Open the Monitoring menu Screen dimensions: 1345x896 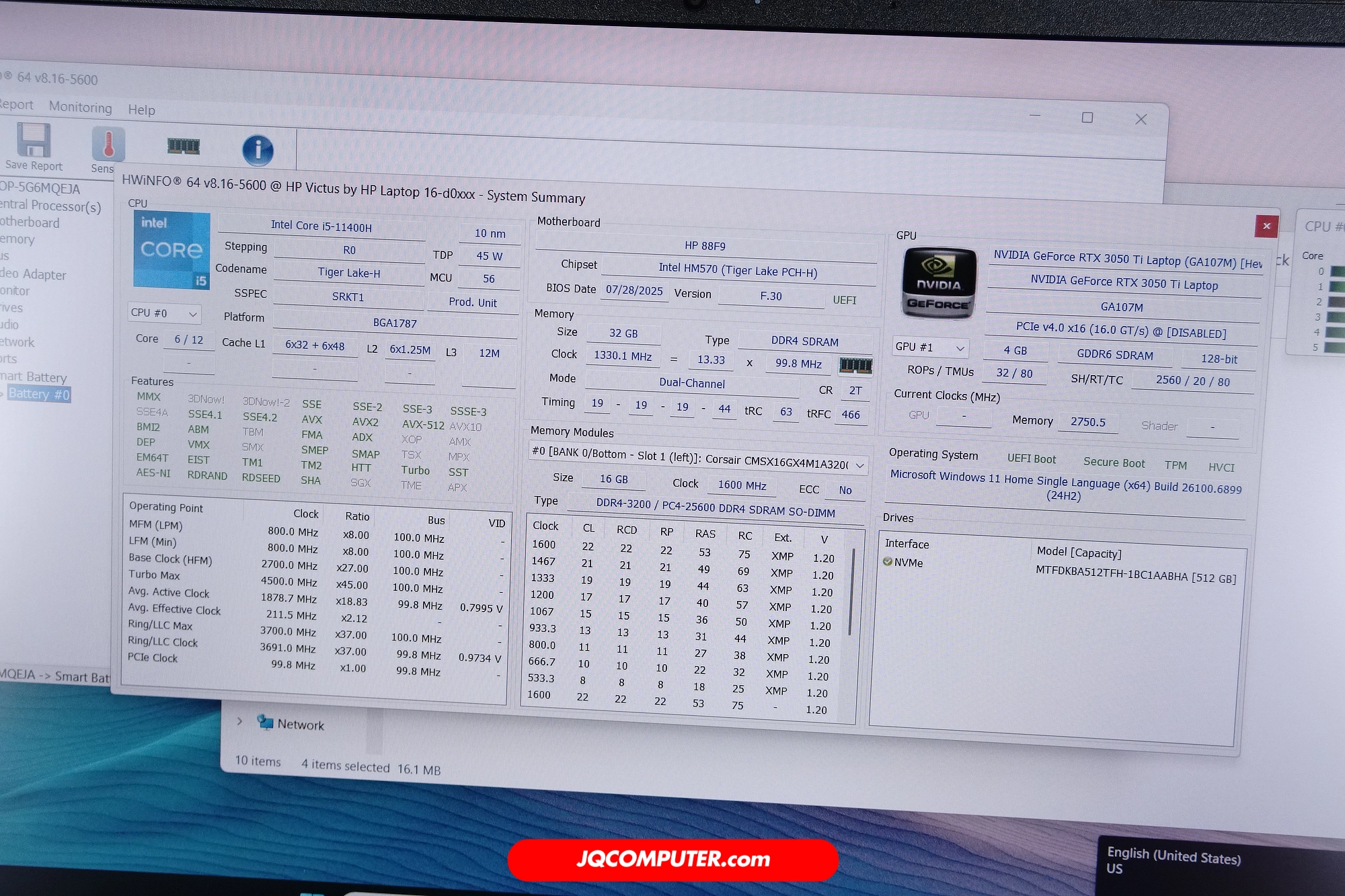[x=80, y=108]
